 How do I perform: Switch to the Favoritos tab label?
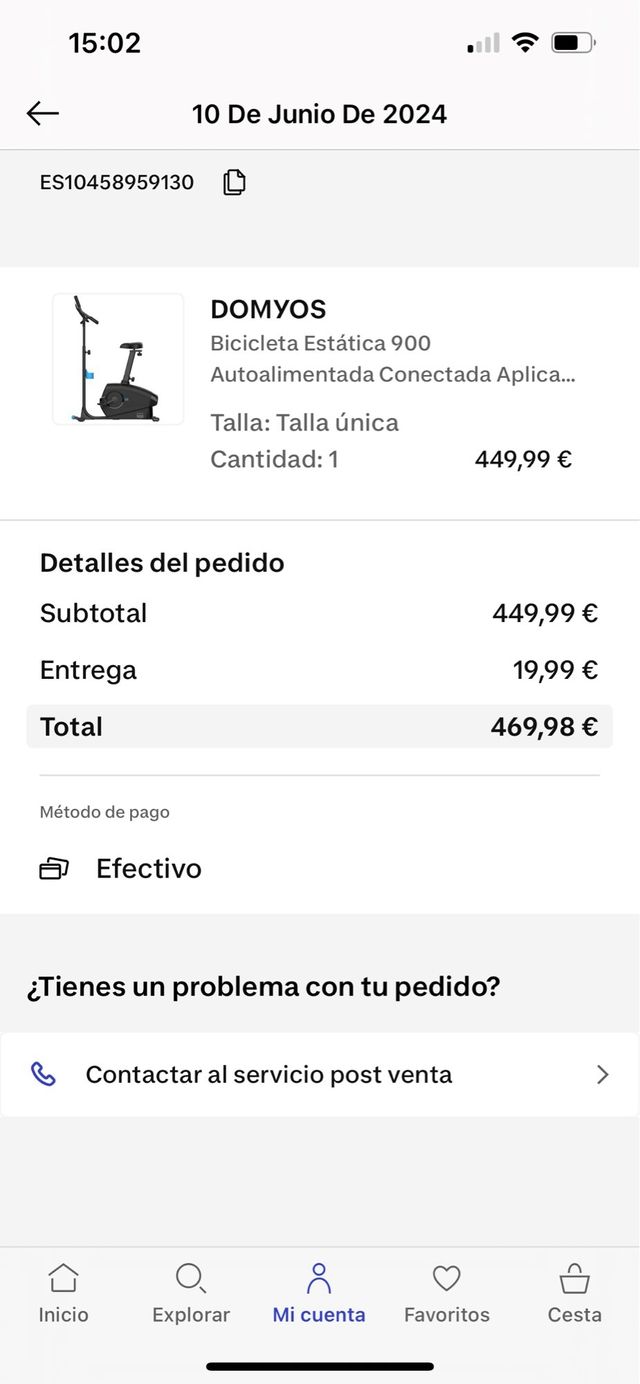tap(447, 1315)
